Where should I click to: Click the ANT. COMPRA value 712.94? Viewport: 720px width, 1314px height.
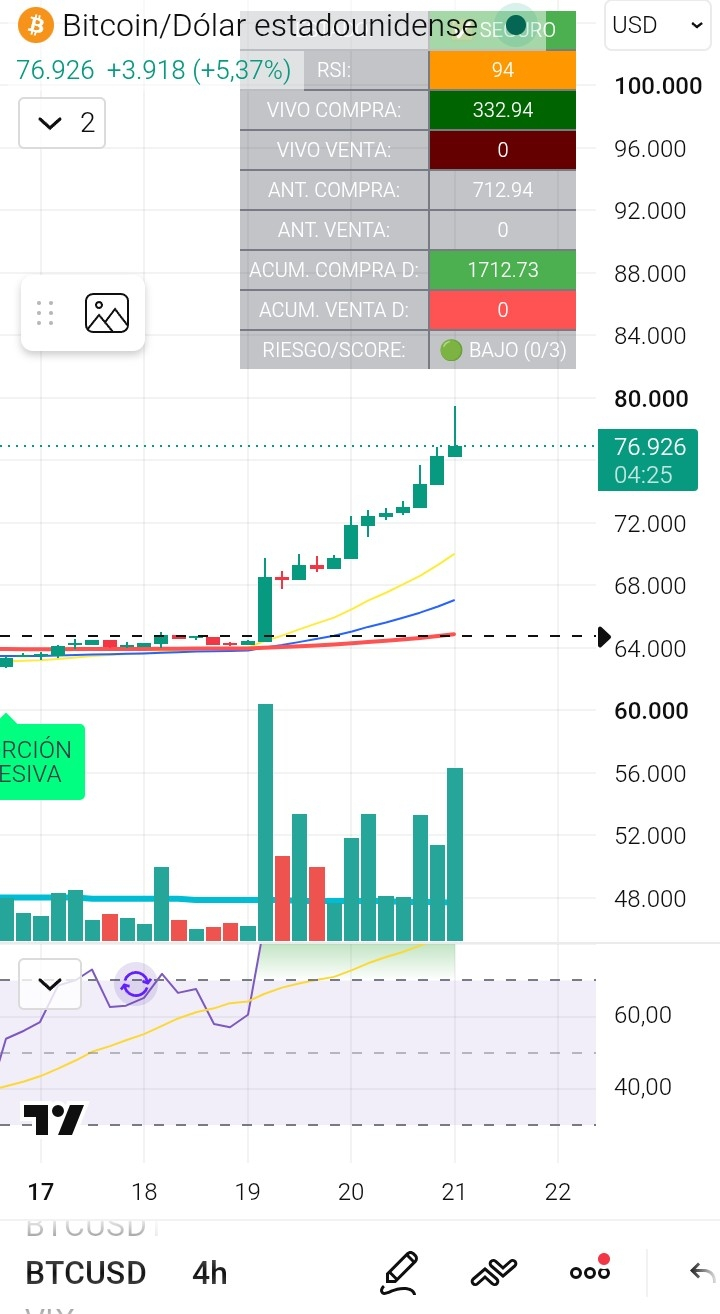click(502, 190)
